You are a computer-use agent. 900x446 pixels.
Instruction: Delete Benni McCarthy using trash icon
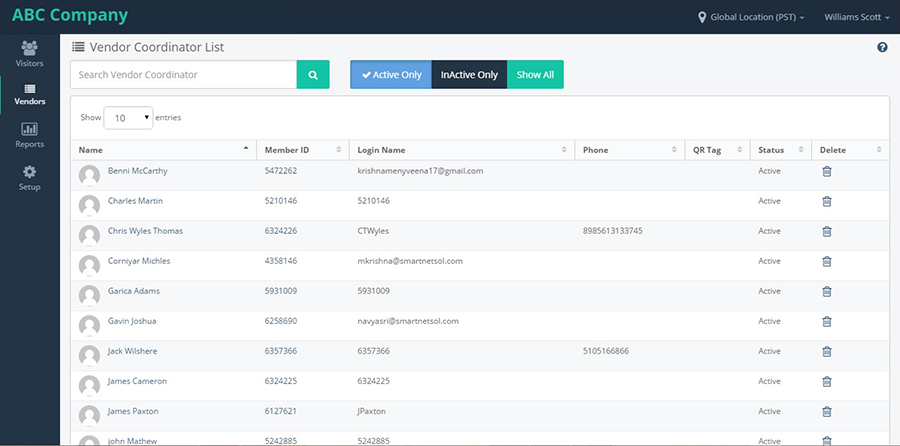pos(827,171)
